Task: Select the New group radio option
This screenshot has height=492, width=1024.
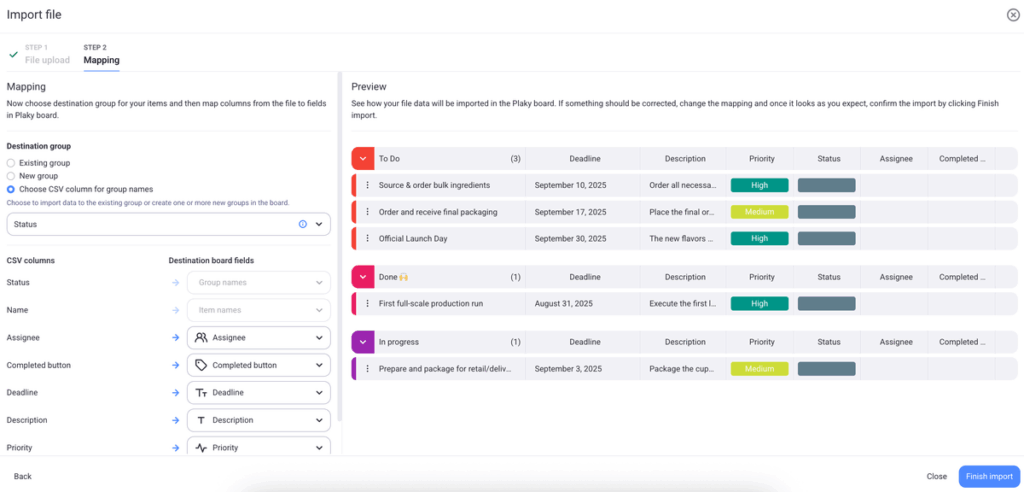Action: click(11, 175)
